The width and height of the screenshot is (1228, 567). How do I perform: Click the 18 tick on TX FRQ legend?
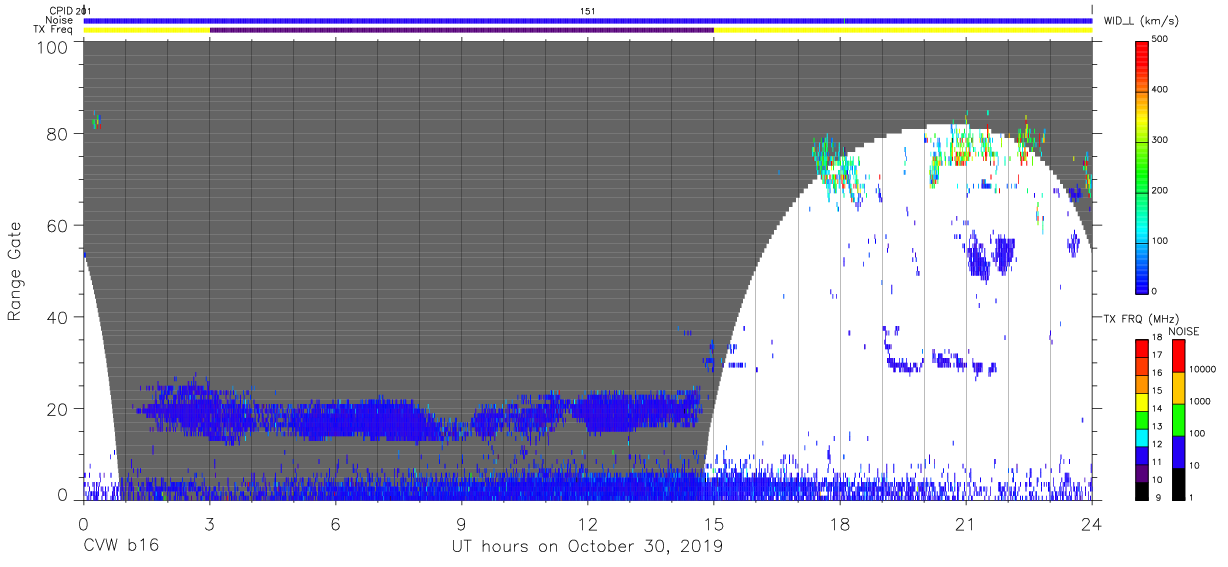pos(1158,339)
